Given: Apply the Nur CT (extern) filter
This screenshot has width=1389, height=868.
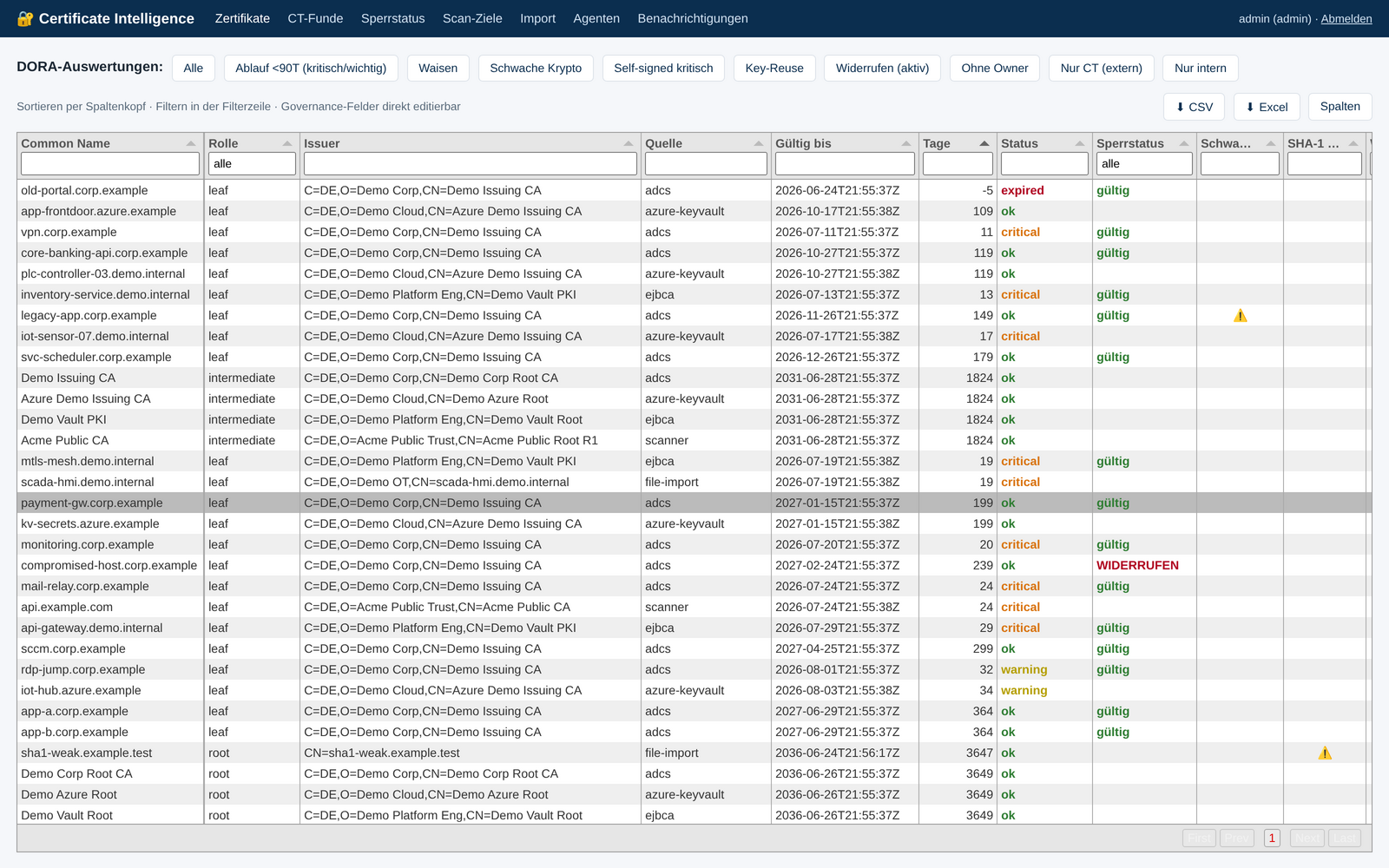Looking at the screenshot, I should [x=1102, y=68].
